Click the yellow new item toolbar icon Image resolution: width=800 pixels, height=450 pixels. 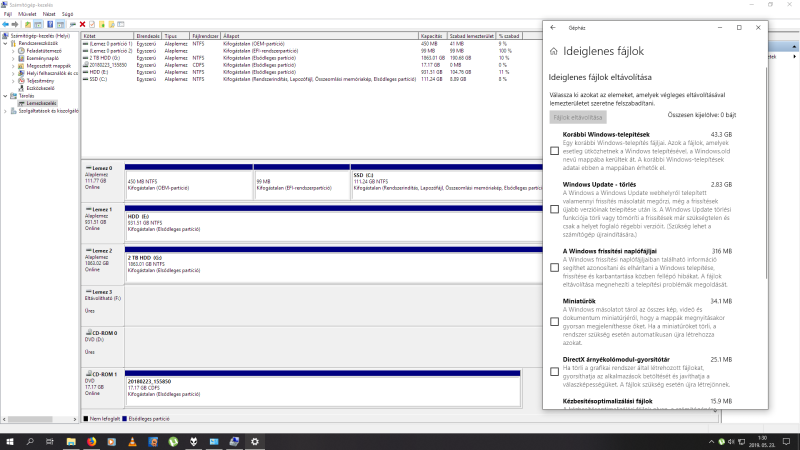pyautogui.click(x=102, y=24)
